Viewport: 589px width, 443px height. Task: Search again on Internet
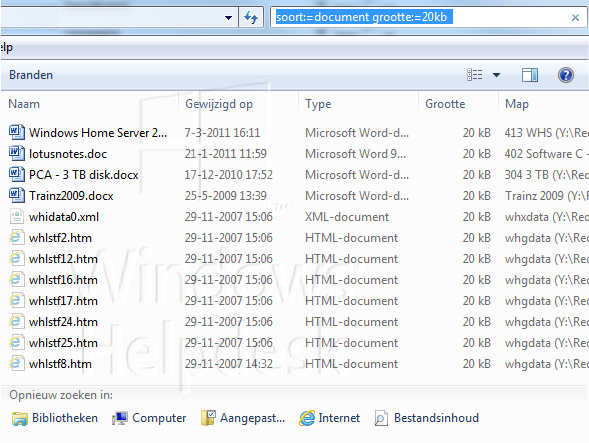click(329, 418)
